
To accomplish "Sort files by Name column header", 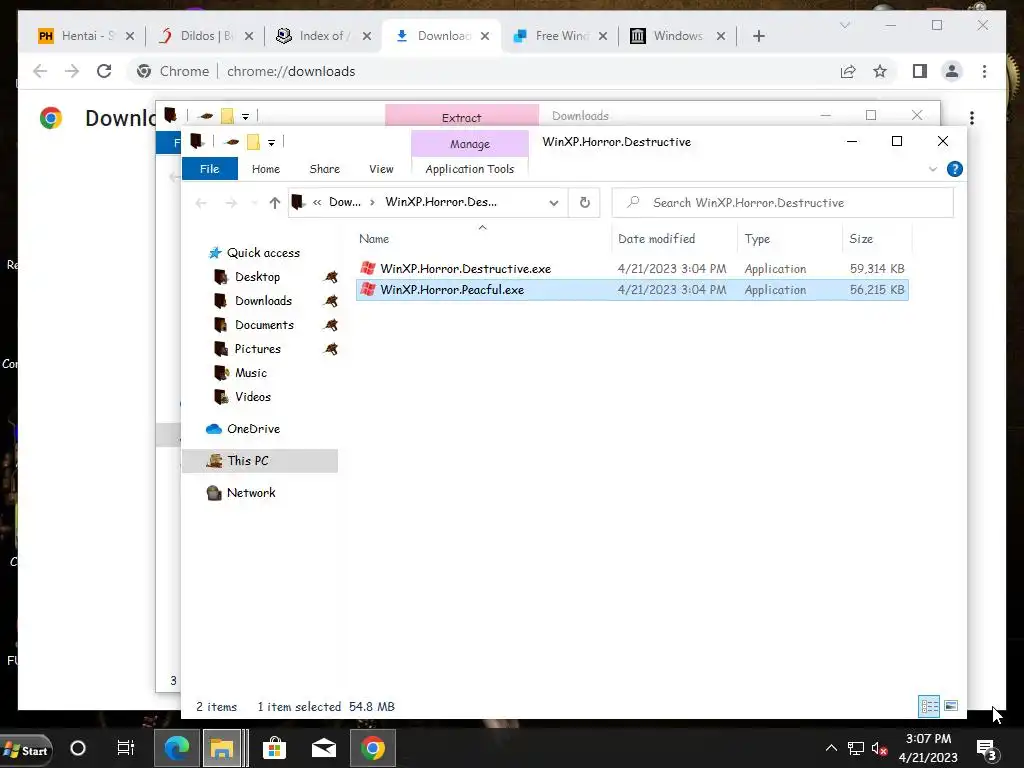I will click(x=374, y=239).
